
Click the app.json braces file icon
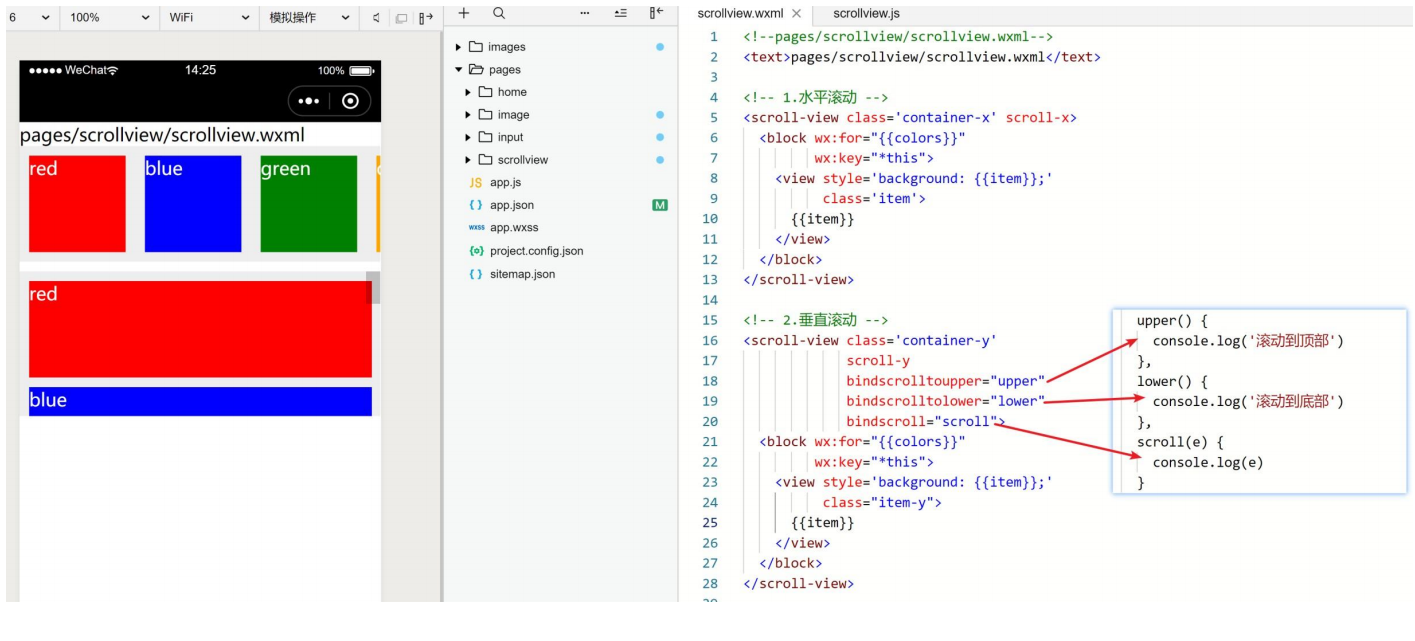point(476,205)
